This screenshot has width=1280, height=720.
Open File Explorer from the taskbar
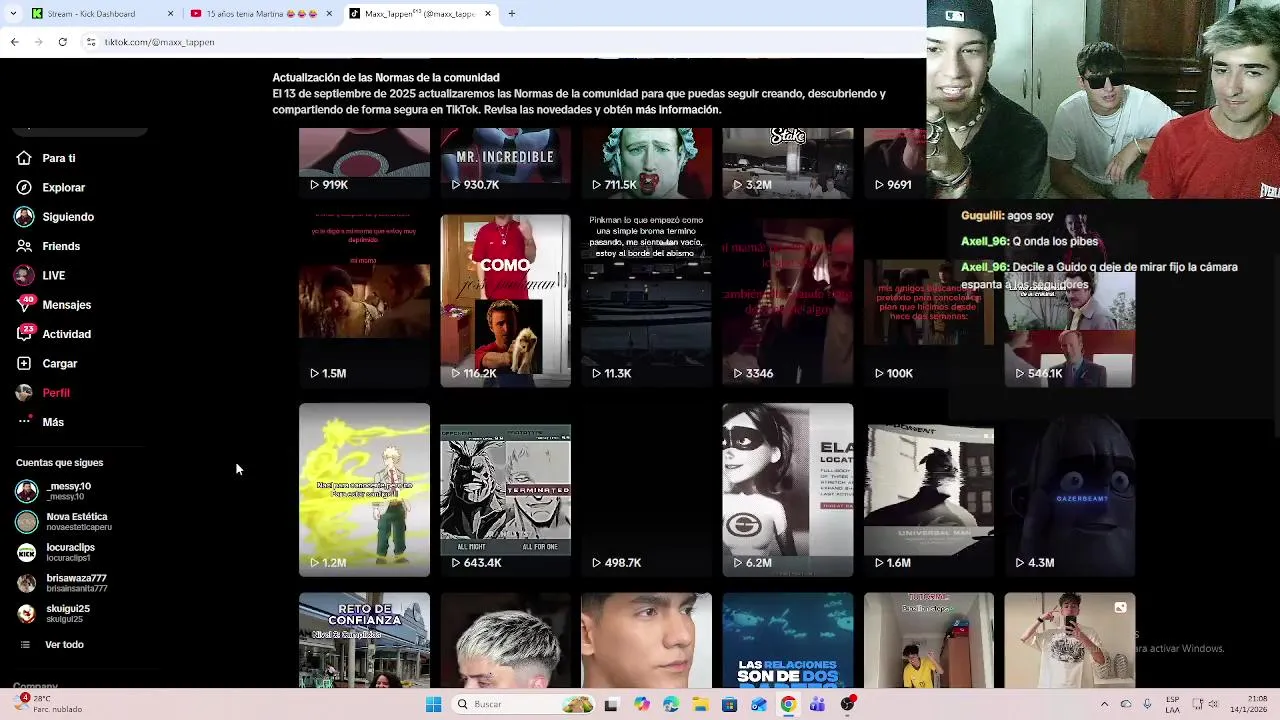(x=700, y=704)
